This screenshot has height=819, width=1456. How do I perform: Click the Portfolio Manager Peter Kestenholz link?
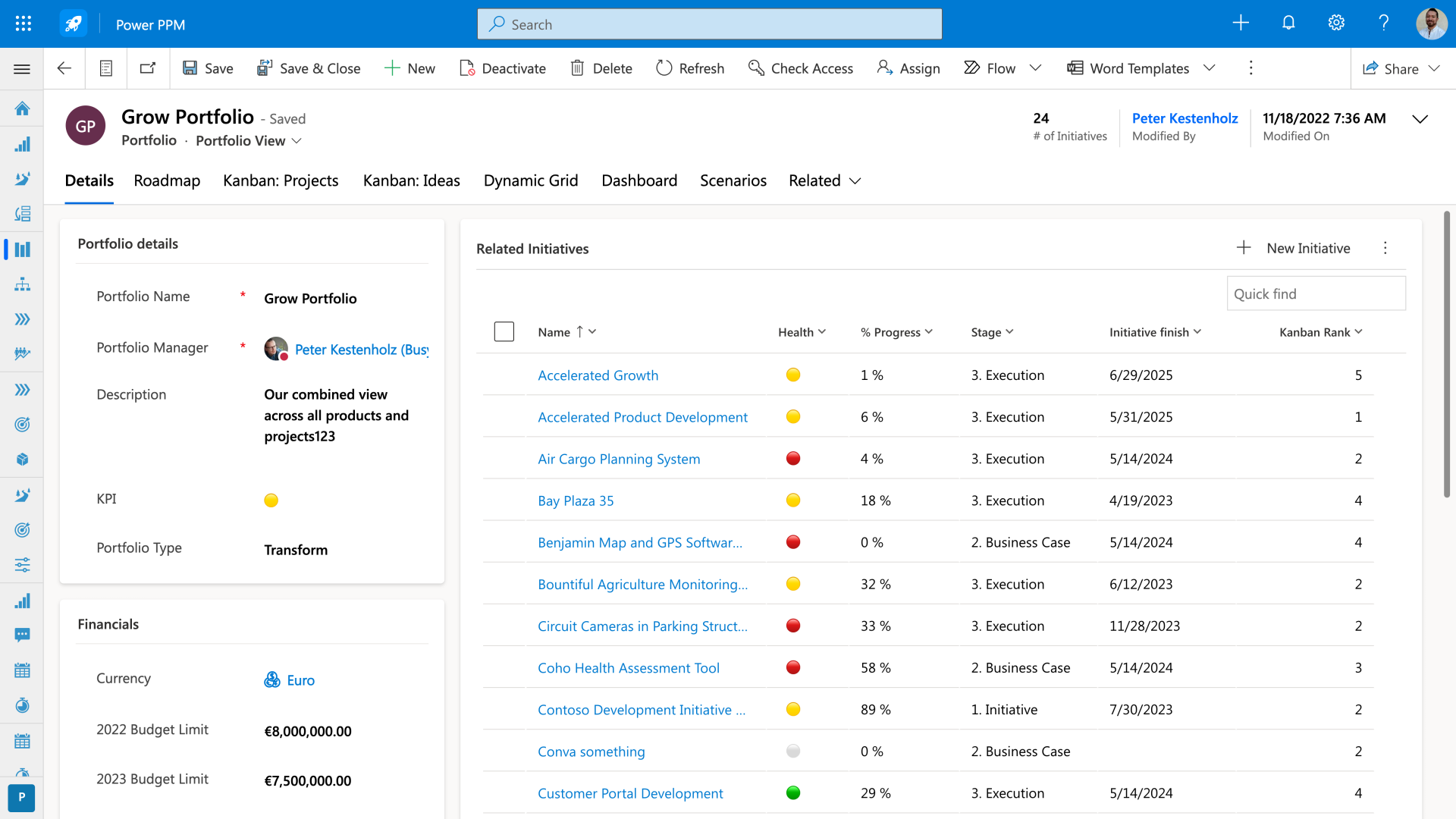(x=361, y=350)
